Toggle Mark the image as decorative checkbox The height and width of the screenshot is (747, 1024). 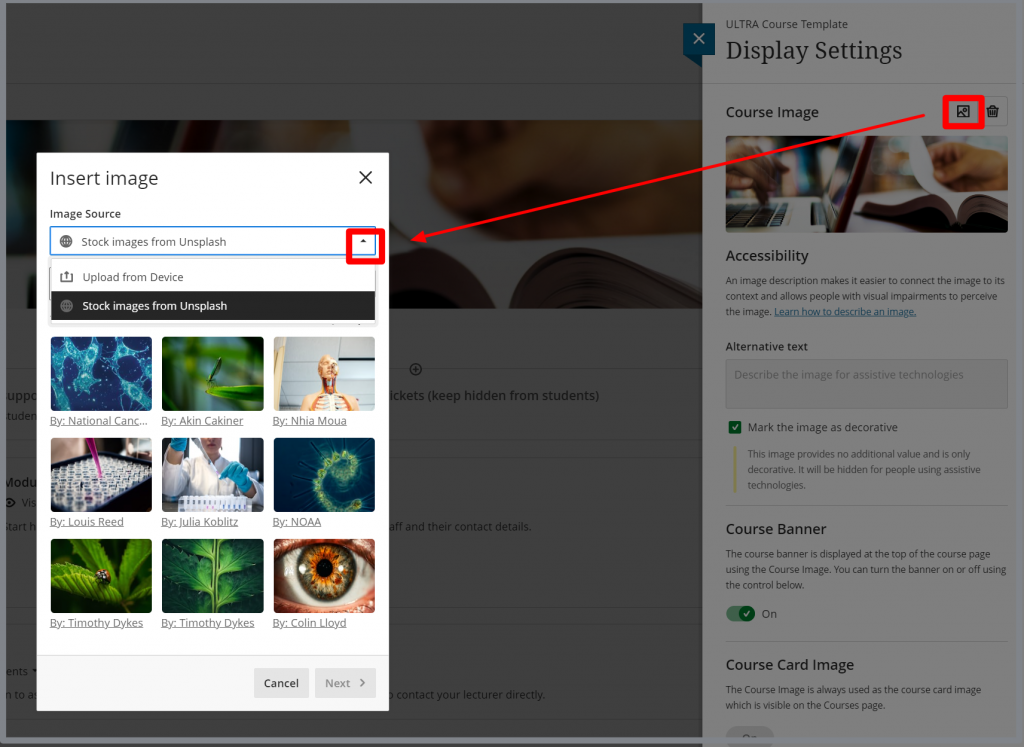[x=735, y=427]
